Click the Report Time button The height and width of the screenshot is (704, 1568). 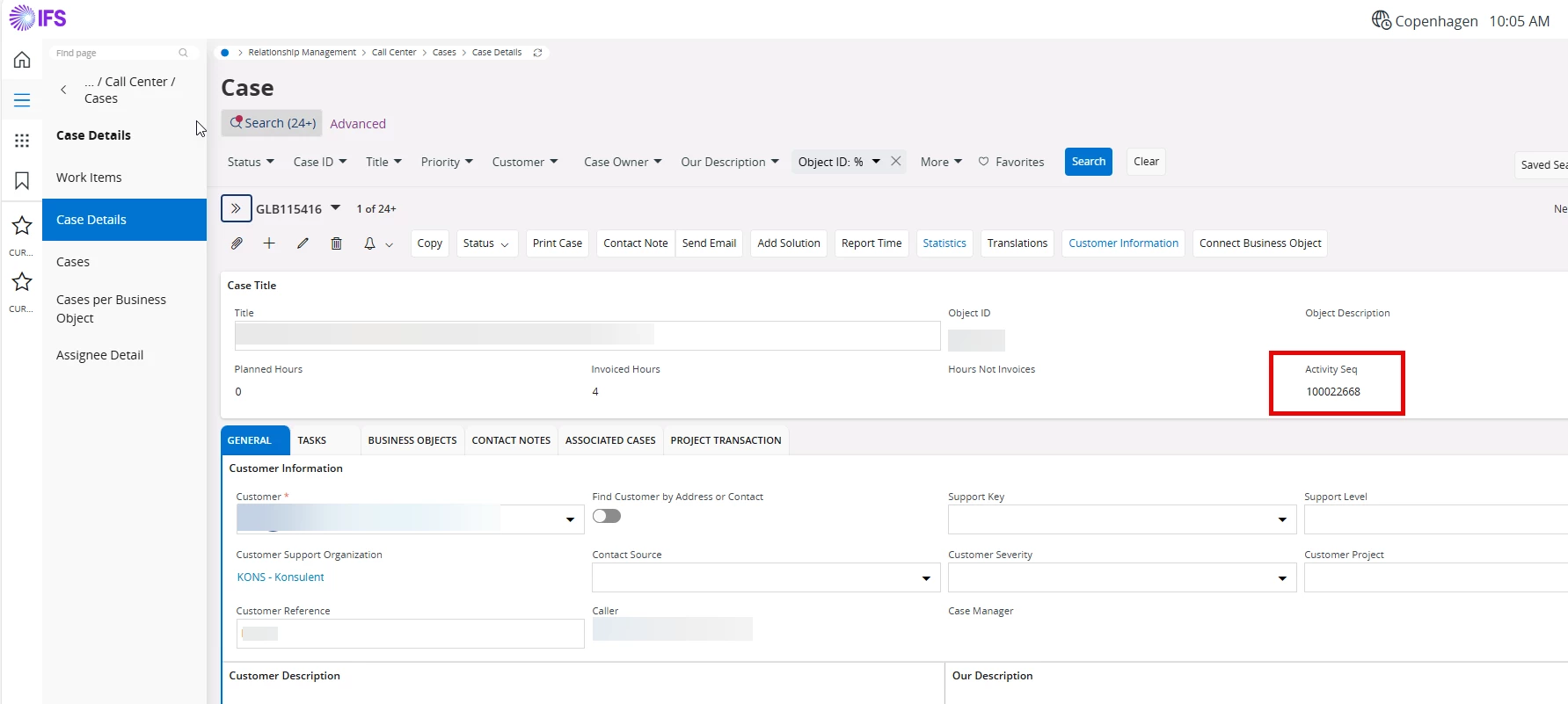[x=872, y=243]
